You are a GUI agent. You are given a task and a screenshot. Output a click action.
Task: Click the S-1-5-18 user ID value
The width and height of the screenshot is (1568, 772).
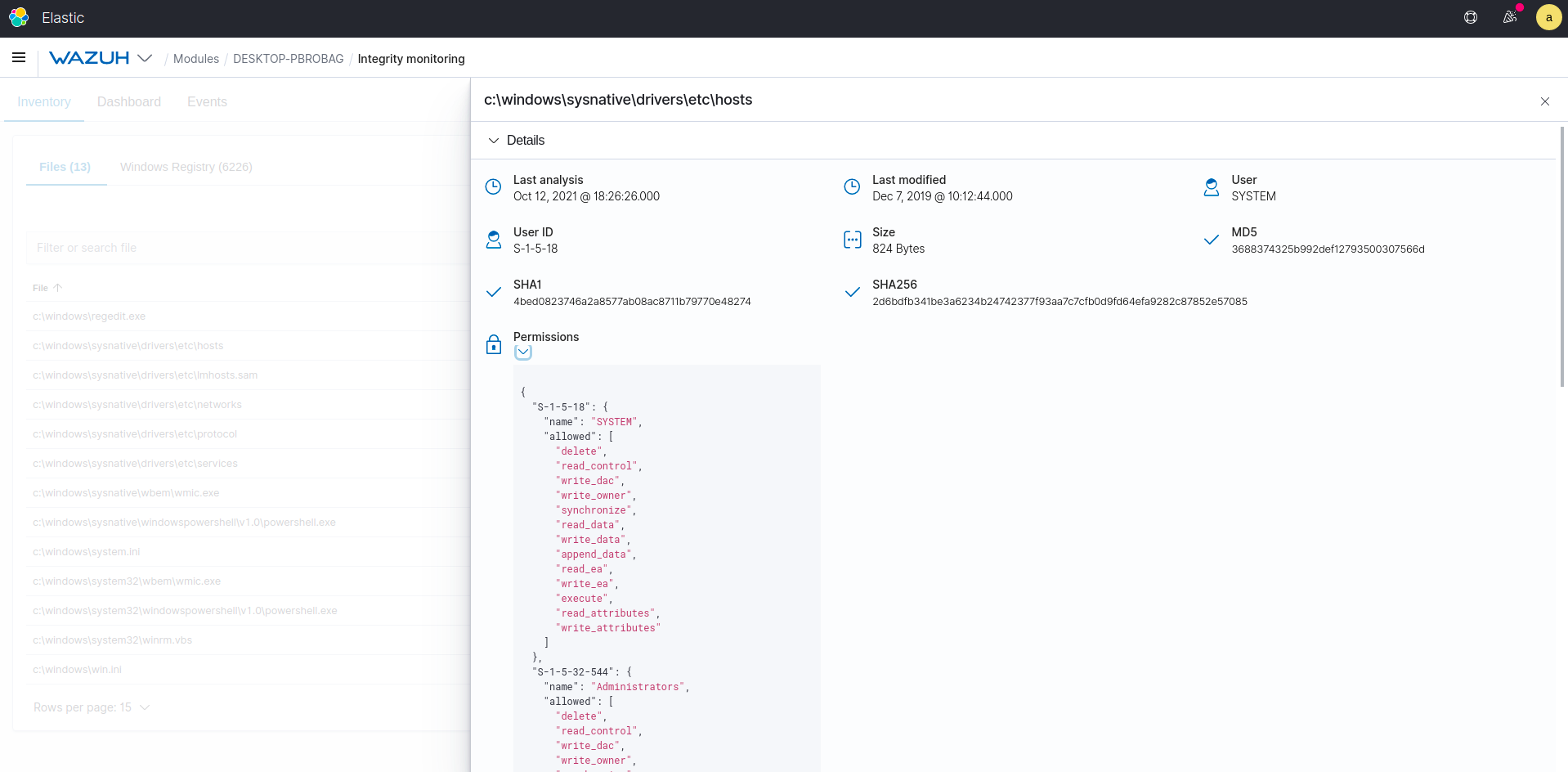[x=535, y=249]
